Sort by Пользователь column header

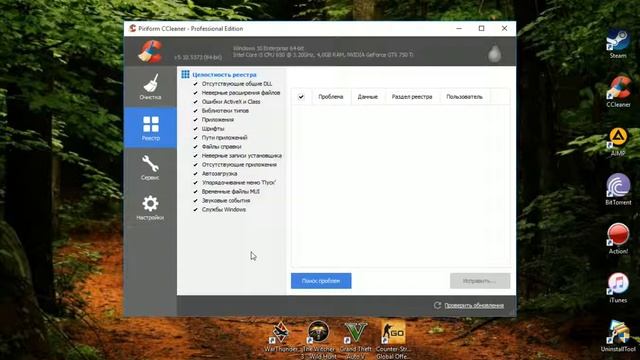pos(464,97)
